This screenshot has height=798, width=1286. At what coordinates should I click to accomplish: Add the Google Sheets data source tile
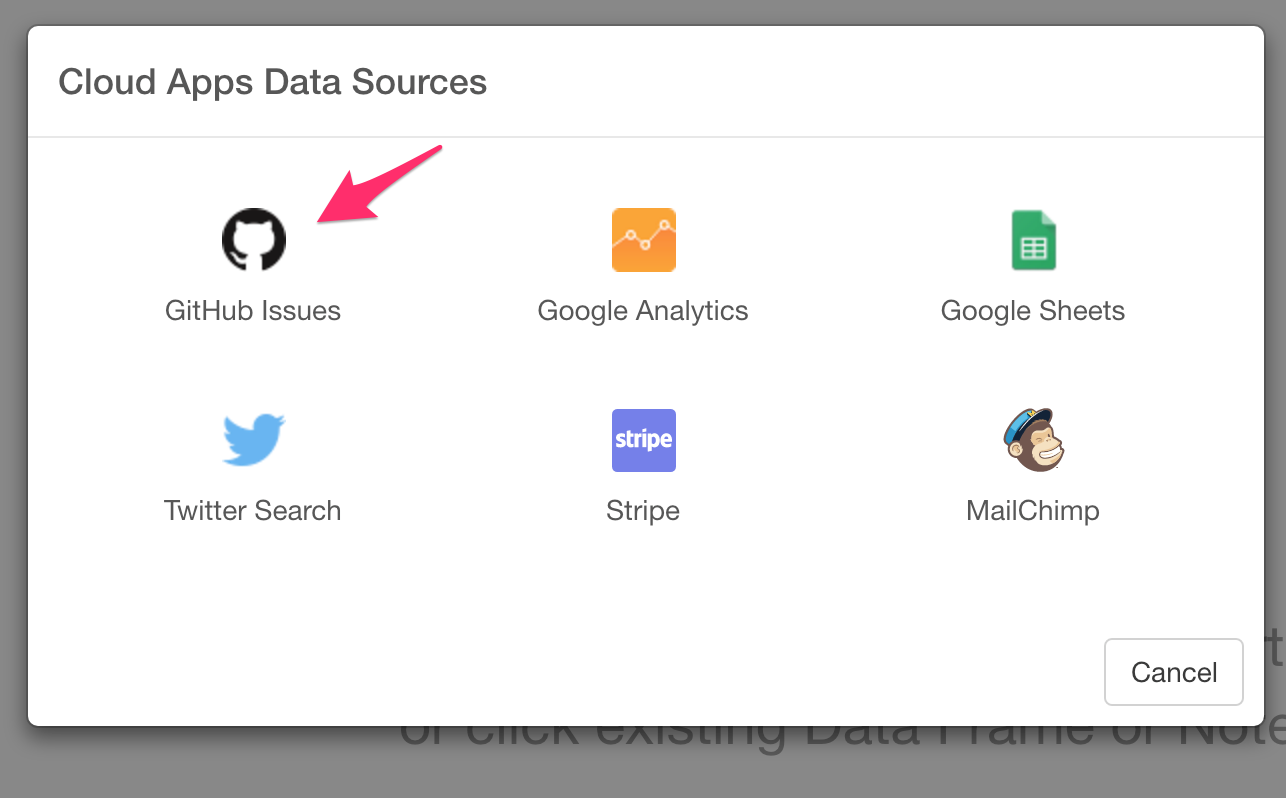pyautogui.click(x=1033, y=267)
